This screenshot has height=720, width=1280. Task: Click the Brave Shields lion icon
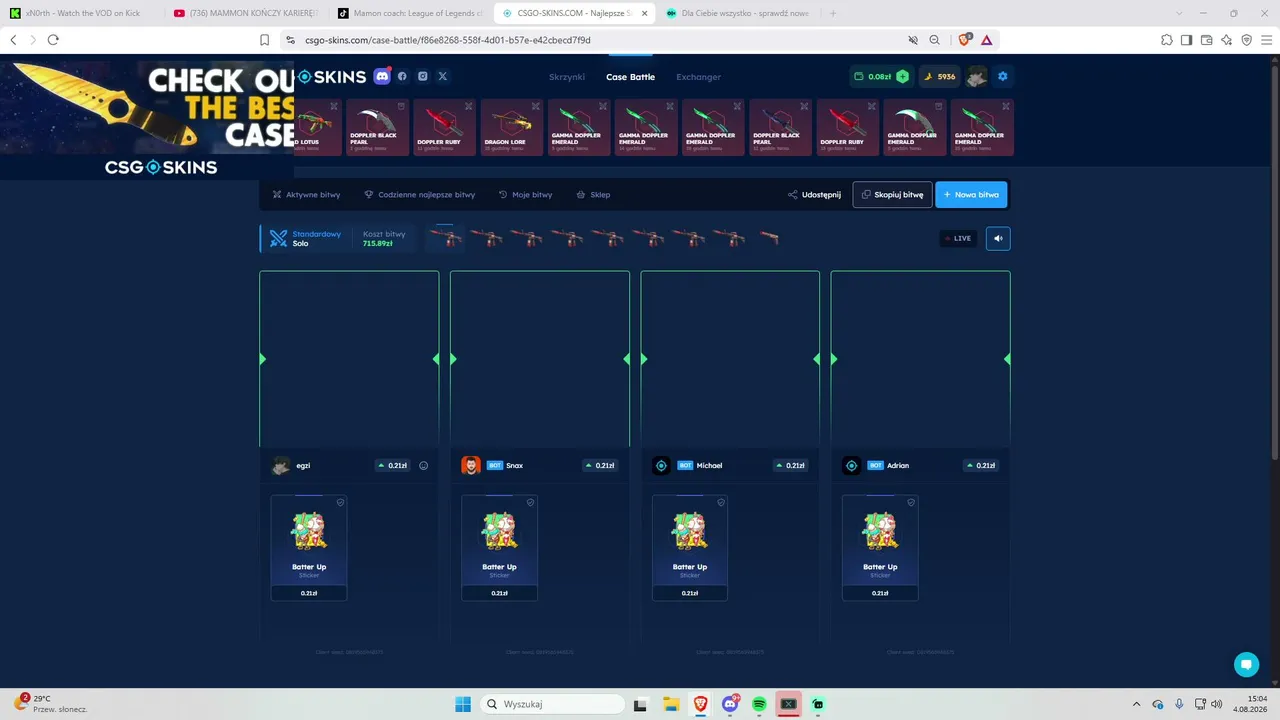click(964, 40)
